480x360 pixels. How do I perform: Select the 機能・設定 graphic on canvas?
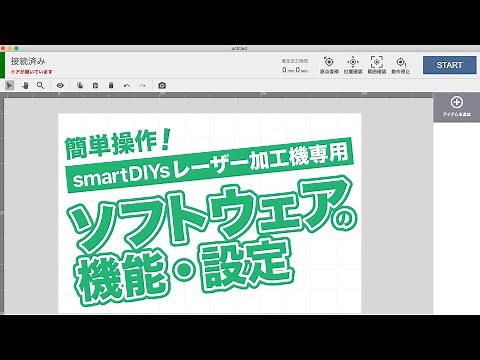pyautogui.click(x=184, y=271)
